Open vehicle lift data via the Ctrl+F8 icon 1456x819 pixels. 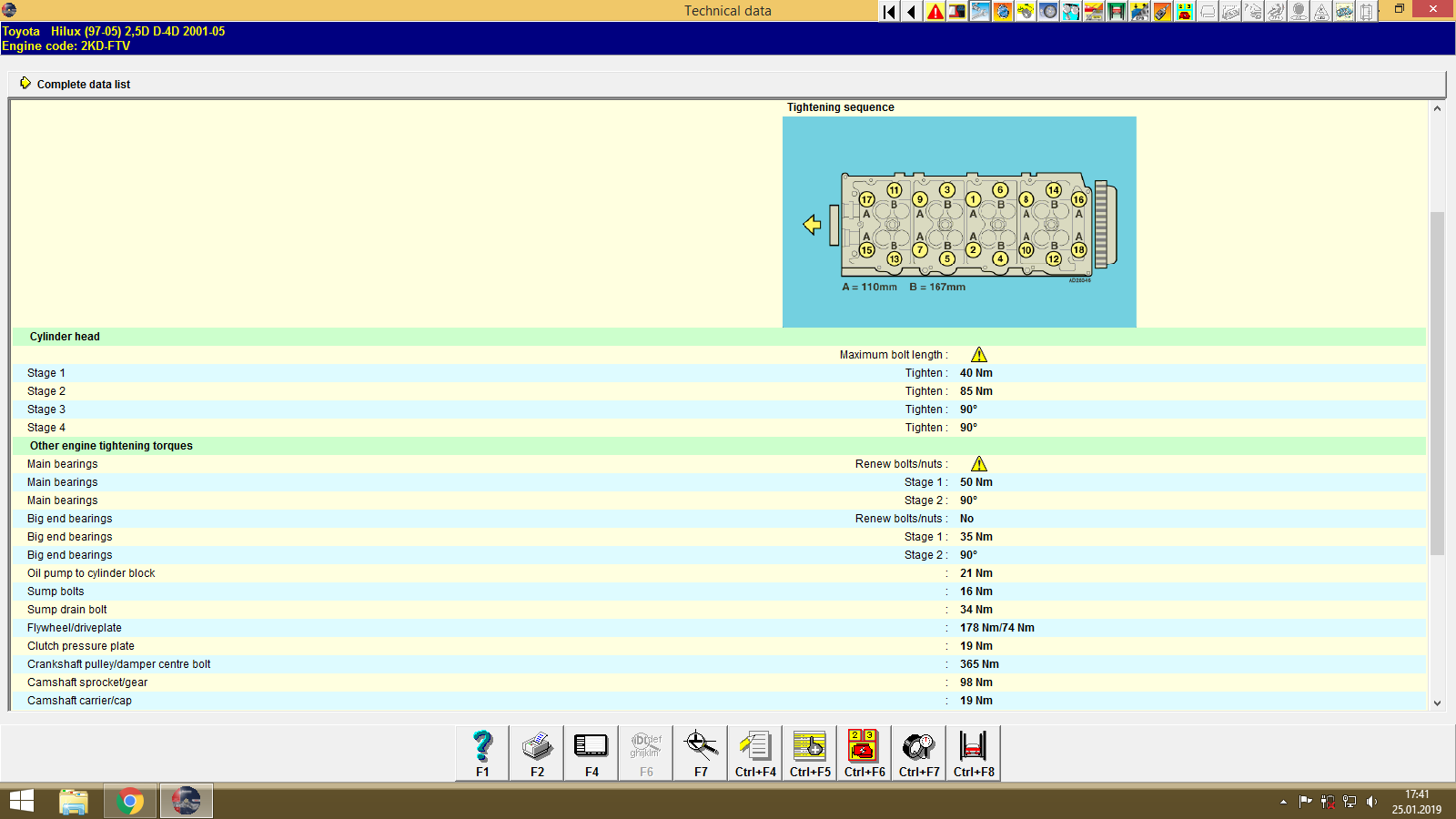pos(973,748)
